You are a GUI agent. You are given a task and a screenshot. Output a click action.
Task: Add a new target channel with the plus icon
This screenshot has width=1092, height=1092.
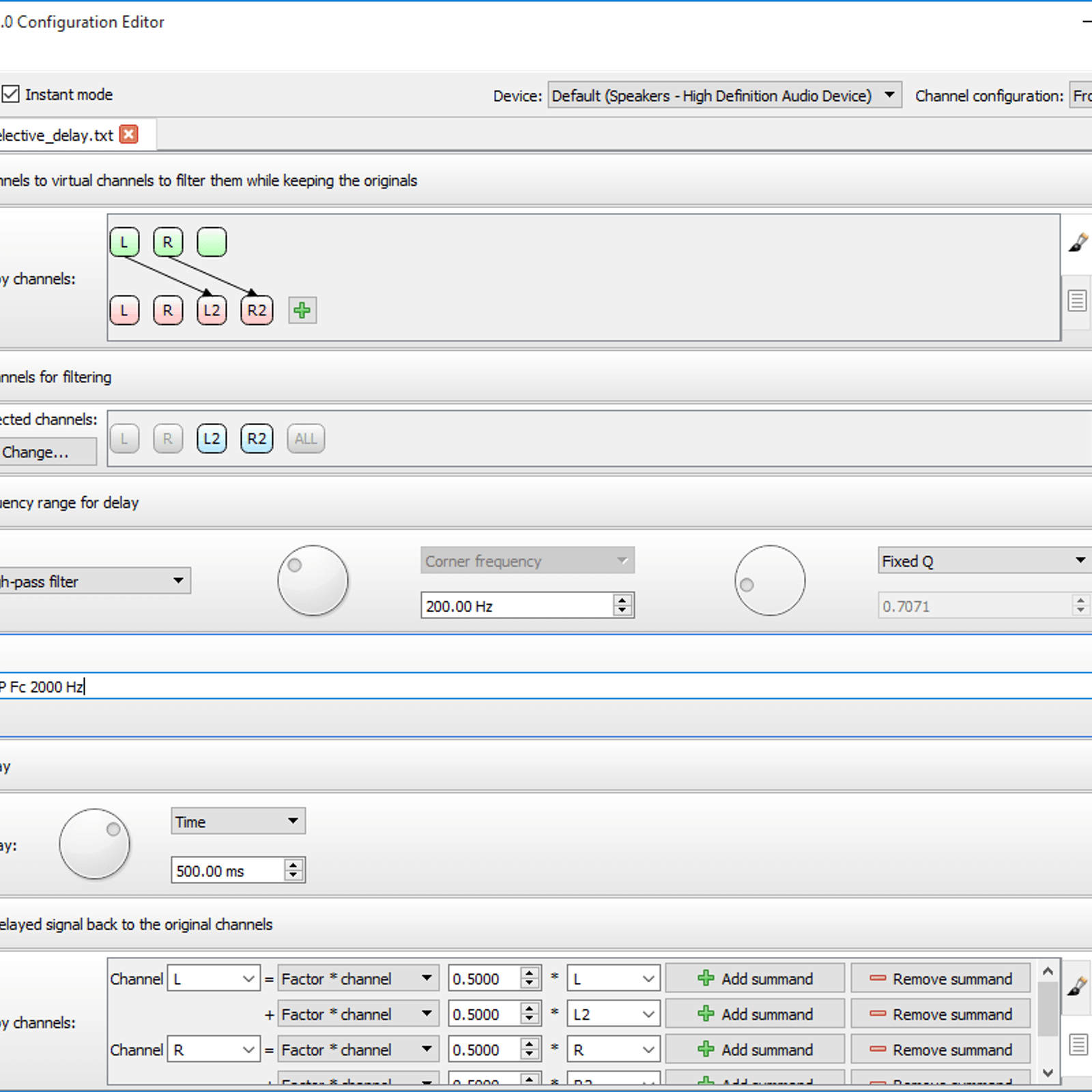(x=302, y=311)
